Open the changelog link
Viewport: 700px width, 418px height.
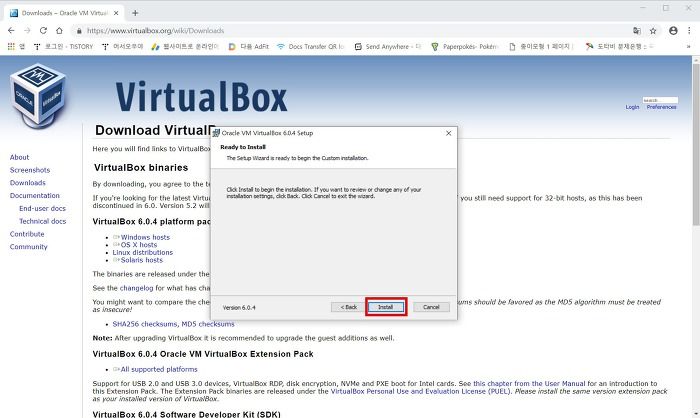[x=136, y=288]
